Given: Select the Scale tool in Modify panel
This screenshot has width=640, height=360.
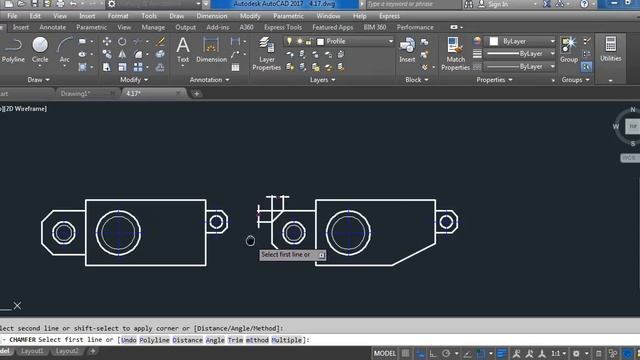Looking at the screenshot, I should pos(122,67).
